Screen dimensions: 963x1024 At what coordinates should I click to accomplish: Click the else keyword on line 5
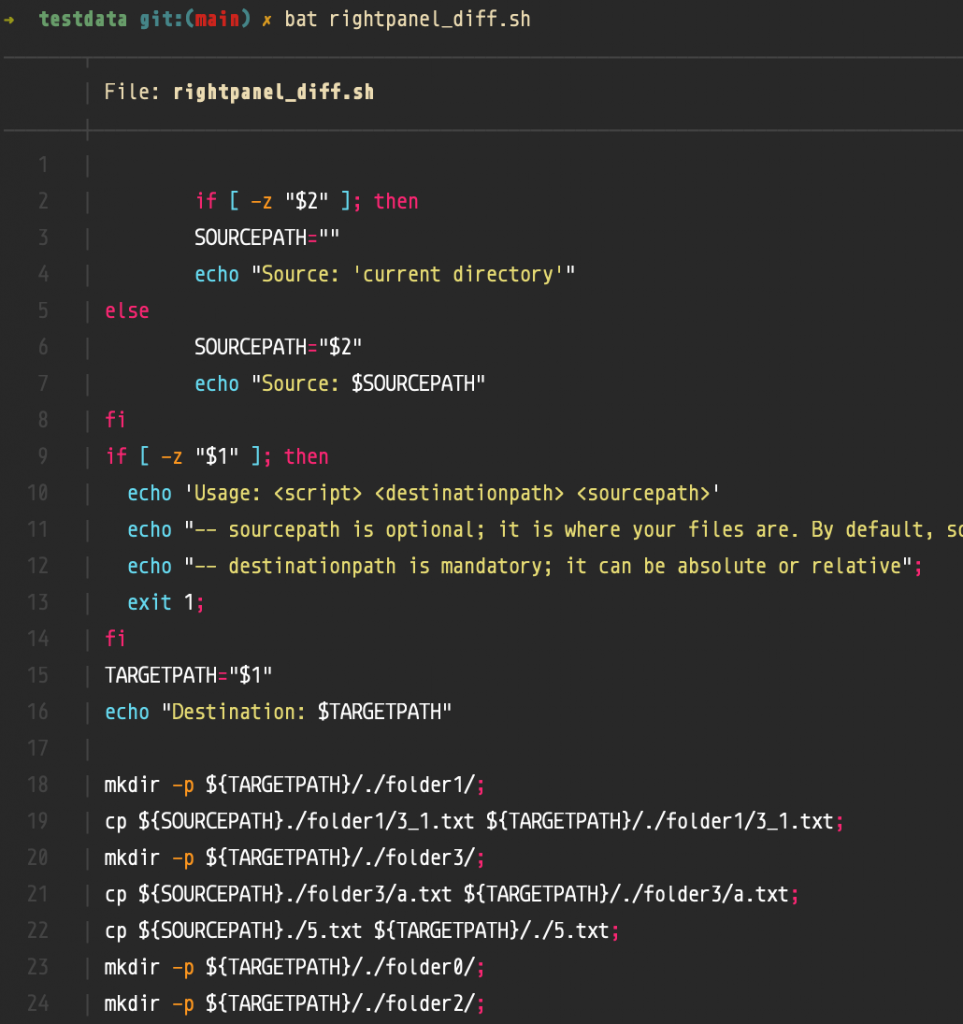pyautogui.click(x=126, y=310)
